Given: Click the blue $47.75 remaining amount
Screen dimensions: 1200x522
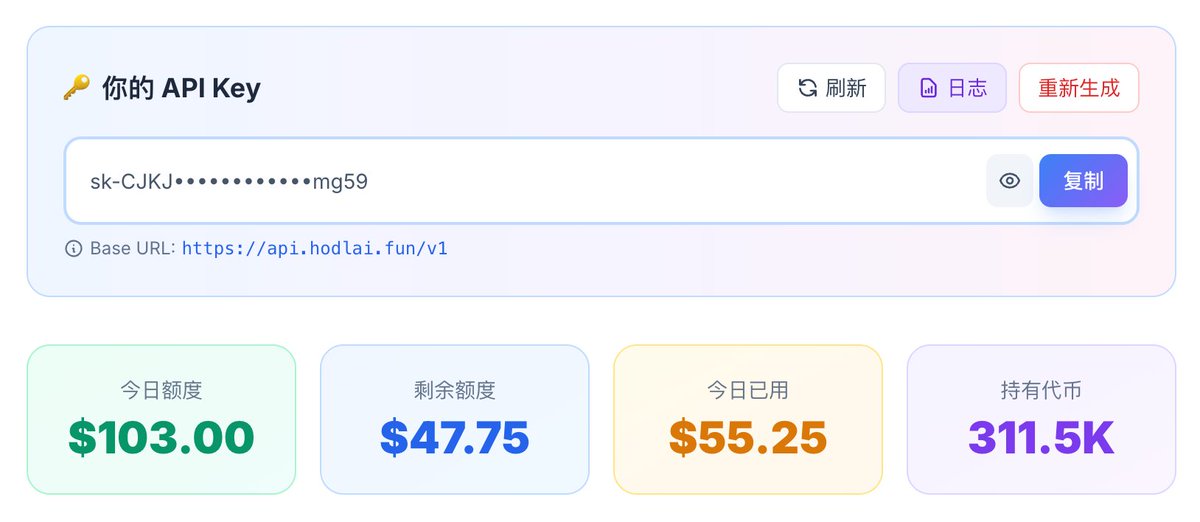Looking at the screenshot, I should coord(454,437).
